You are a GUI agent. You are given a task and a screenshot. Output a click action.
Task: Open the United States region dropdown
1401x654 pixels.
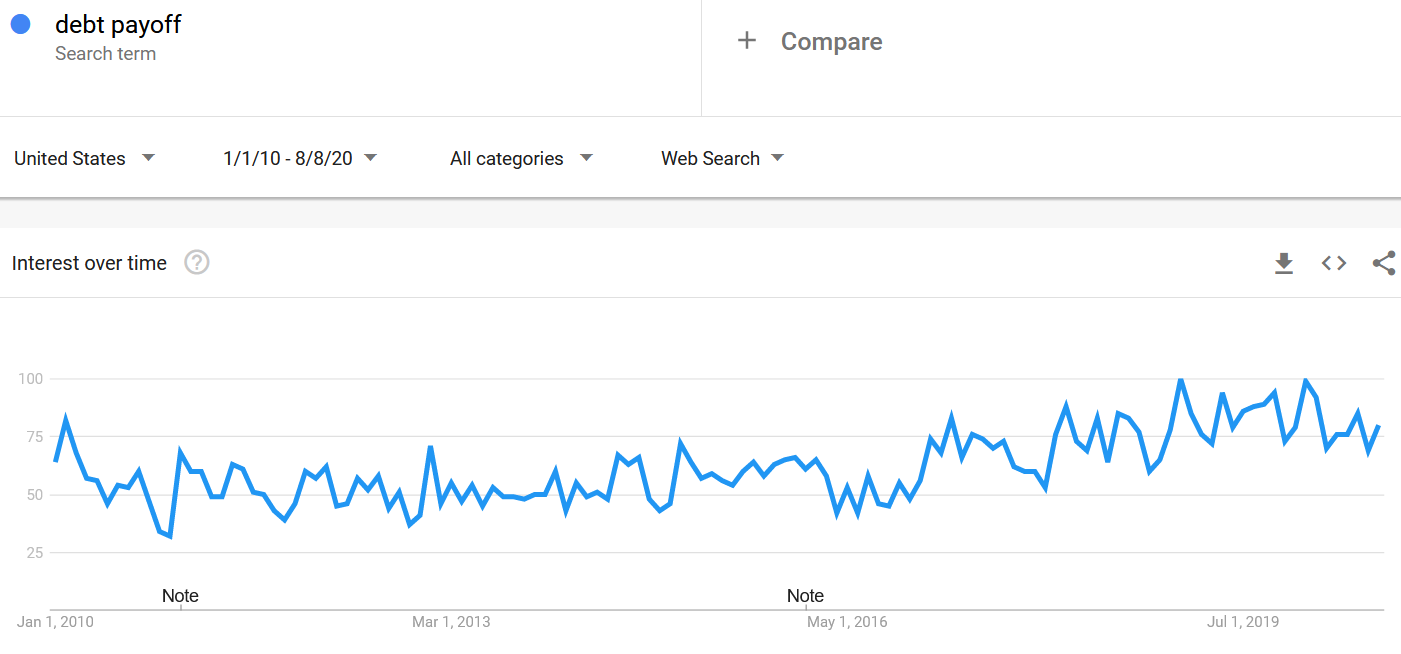(x=85, y=158)
